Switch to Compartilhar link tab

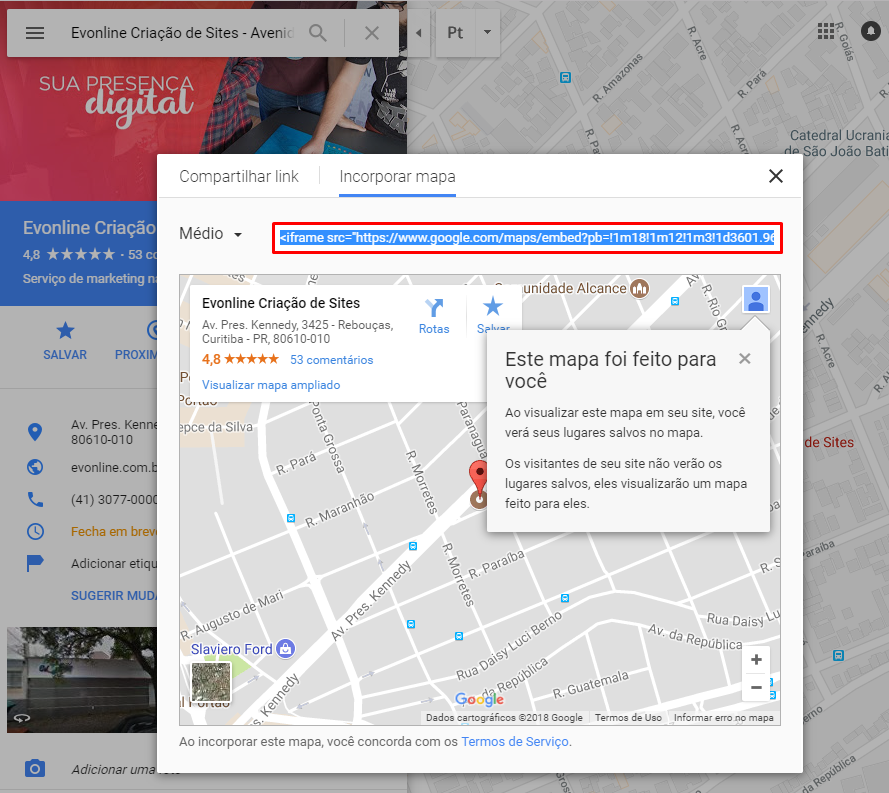click(x=239, y=176)
